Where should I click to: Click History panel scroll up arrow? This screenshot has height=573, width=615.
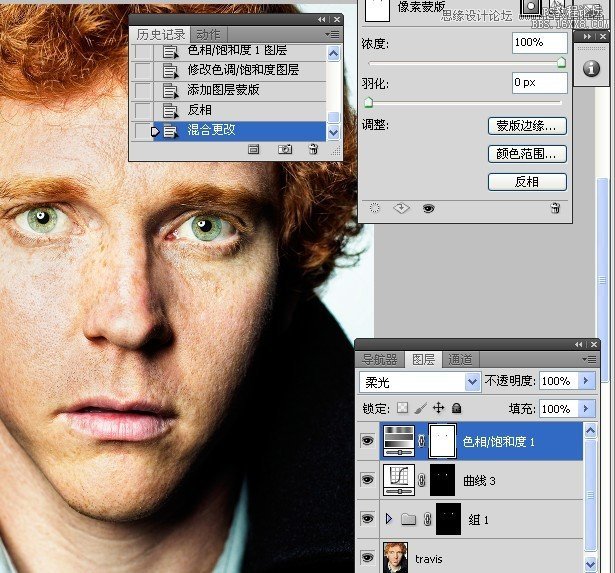[x=333, y=53]
